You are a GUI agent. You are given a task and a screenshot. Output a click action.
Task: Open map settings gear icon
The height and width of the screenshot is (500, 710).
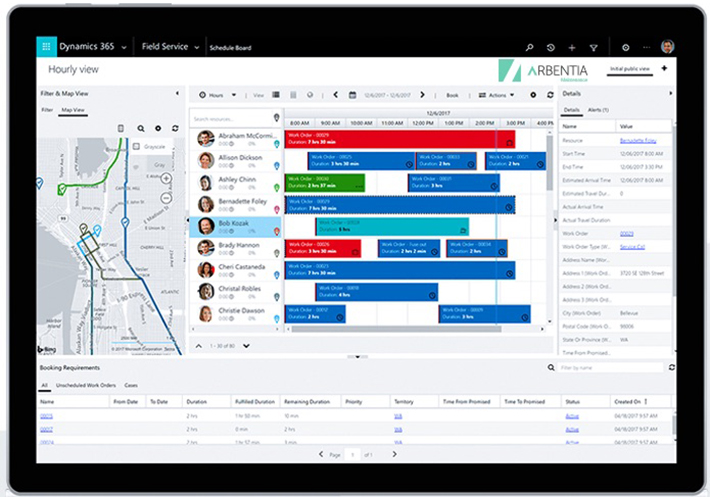click(x=158, y=129)
